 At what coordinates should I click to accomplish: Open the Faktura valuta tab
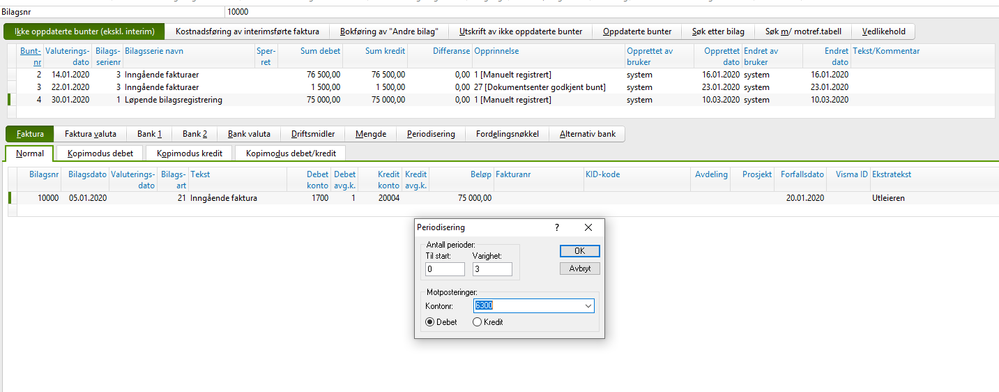click(90, 134)
